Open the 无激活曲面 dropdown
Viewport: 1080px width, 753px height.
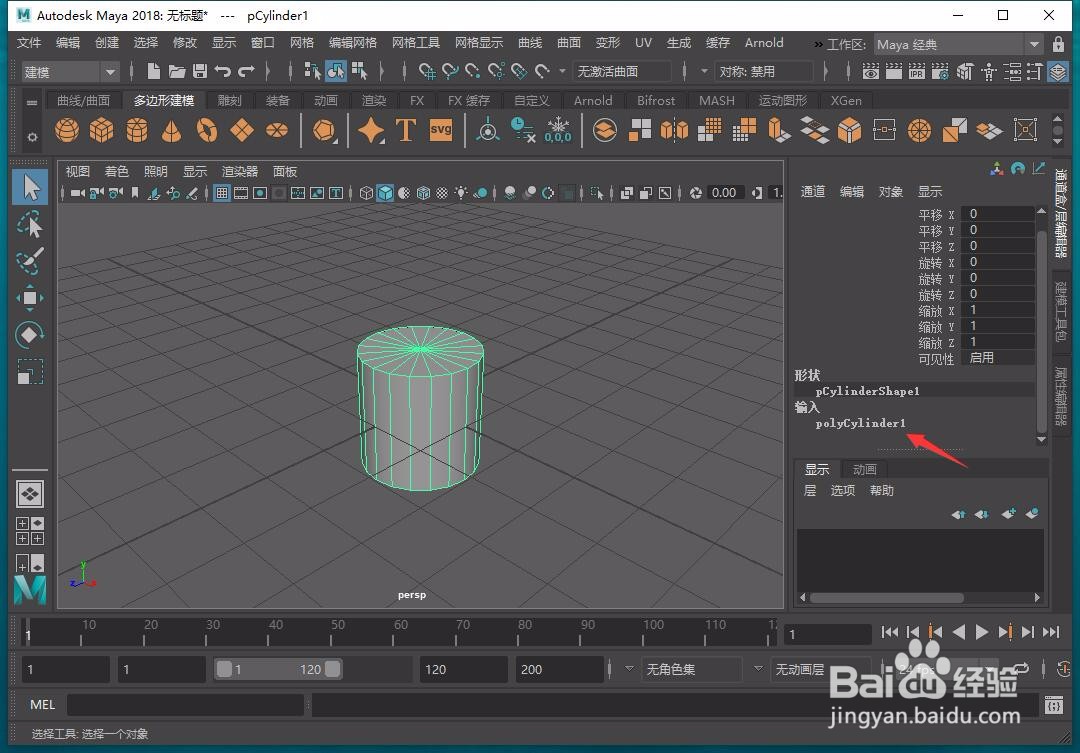[x=621, y=71]
